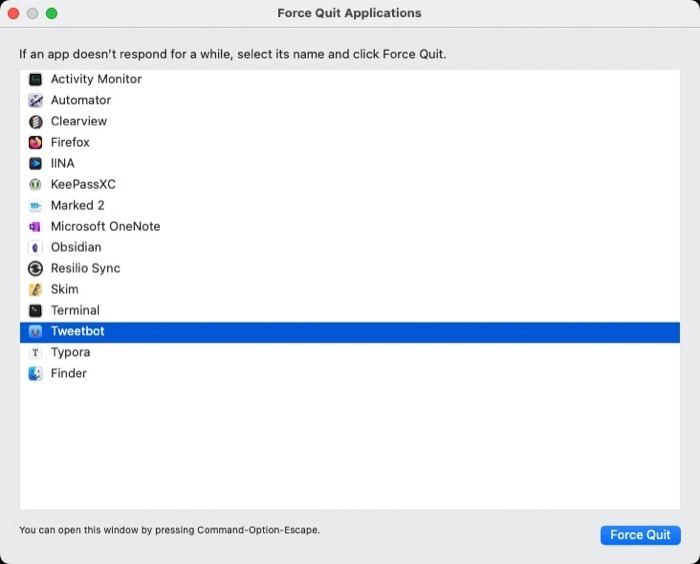Click the Force Quit Applications title
This screenshot has width=700, height=564.
point(349,13)
